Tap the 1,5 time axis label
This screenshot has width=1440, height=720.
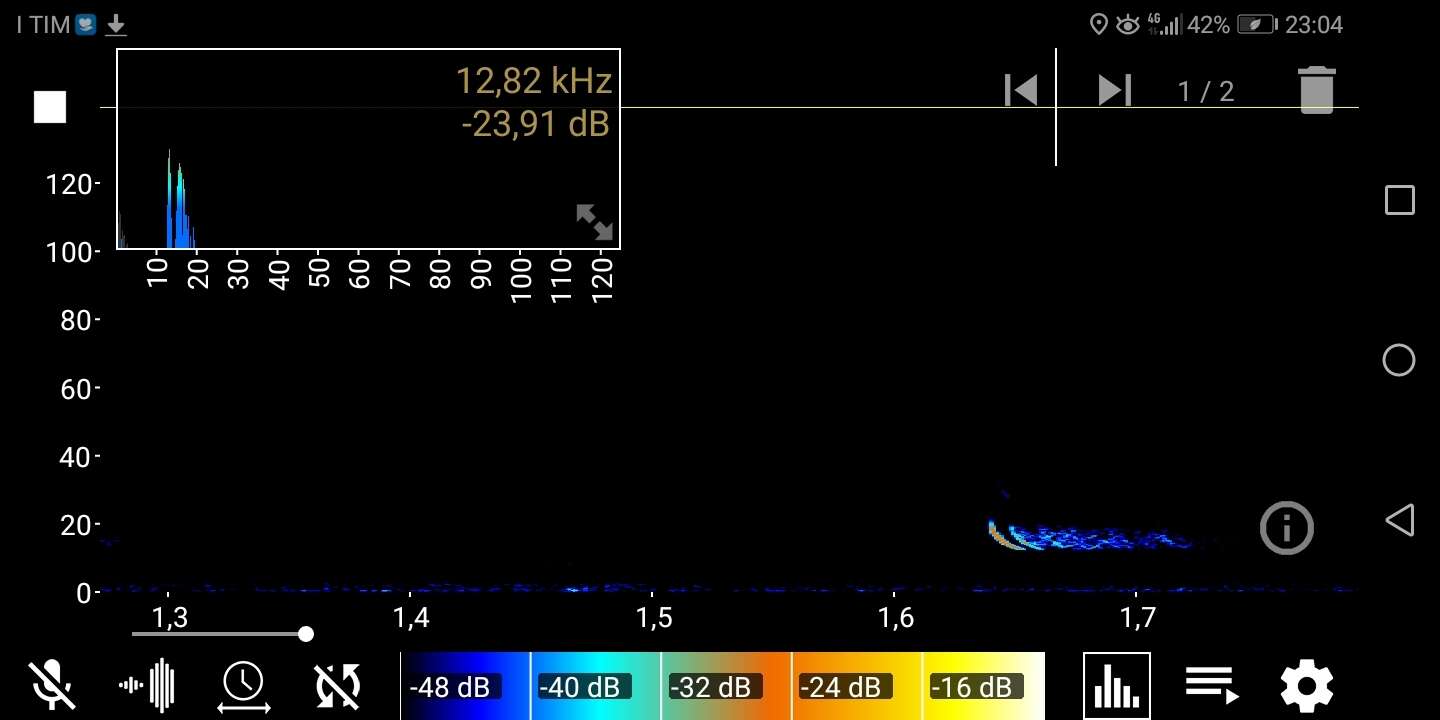654,617
